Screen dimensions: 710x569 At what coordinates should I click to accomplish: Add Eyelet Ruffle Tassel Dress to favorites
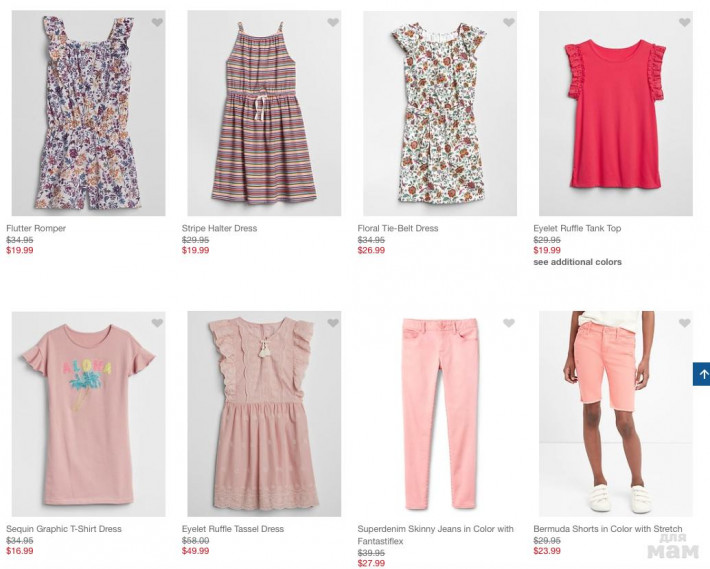333,323
